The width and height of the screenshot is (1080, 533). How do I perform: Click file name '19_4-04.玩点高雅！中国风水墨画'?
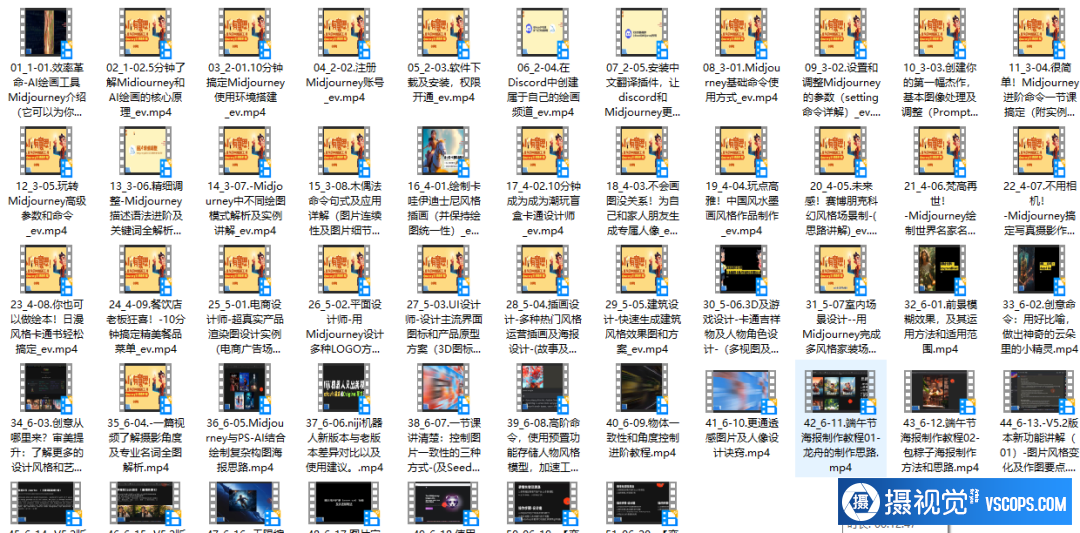click(x=742, y=209)
